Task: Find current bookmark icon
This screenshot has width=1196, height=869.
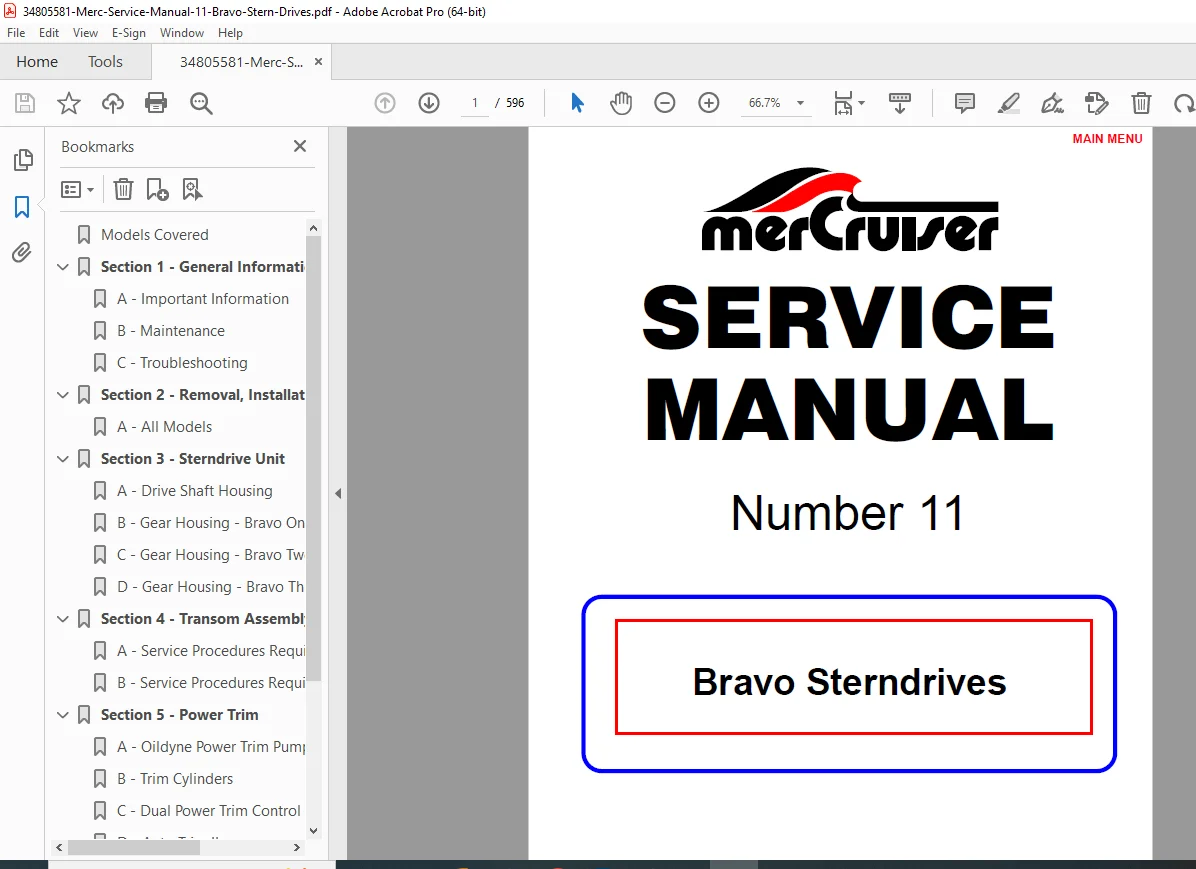Action: coord(192,189)
